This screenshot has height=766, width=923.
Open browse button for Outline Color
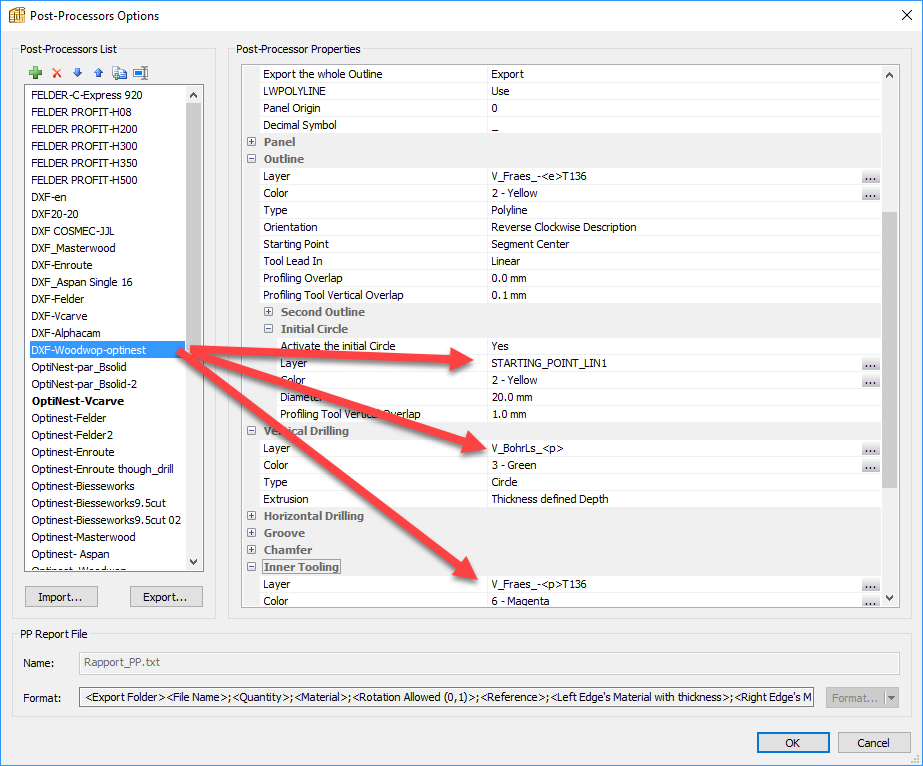(x=871, y=194)
